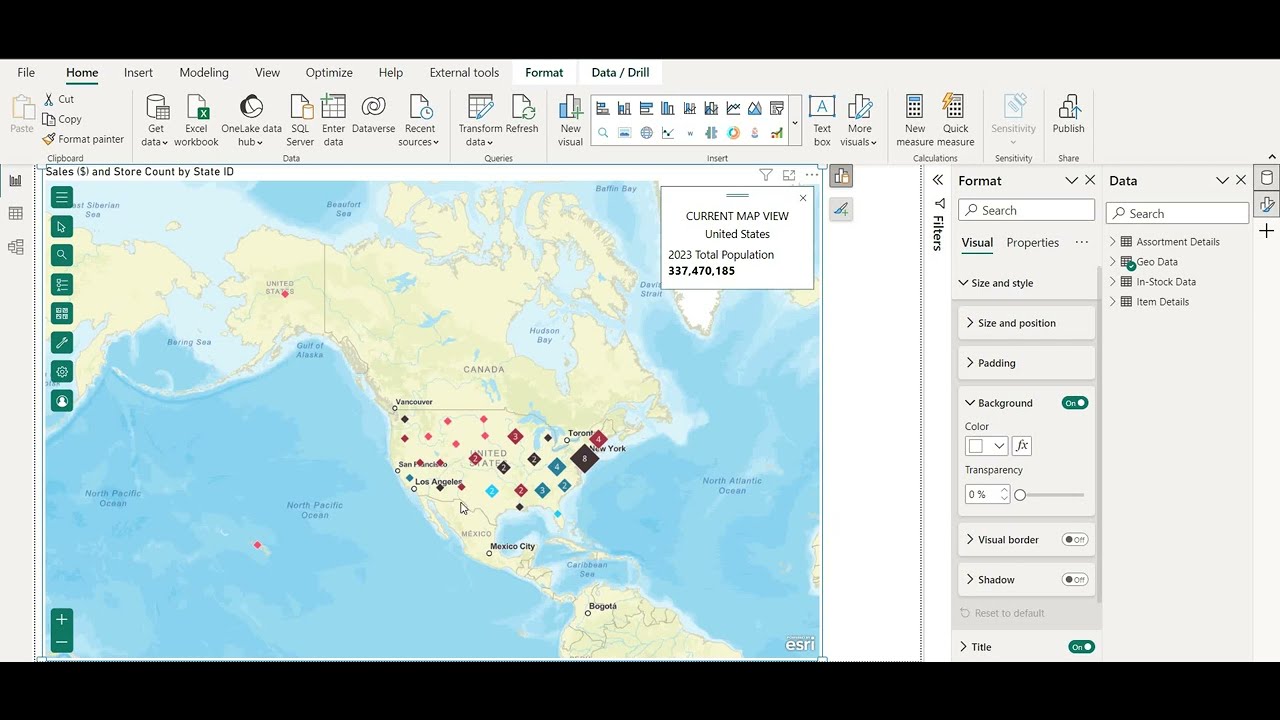
Task: Turn off the Background toggle
Action: [1075, 403]
